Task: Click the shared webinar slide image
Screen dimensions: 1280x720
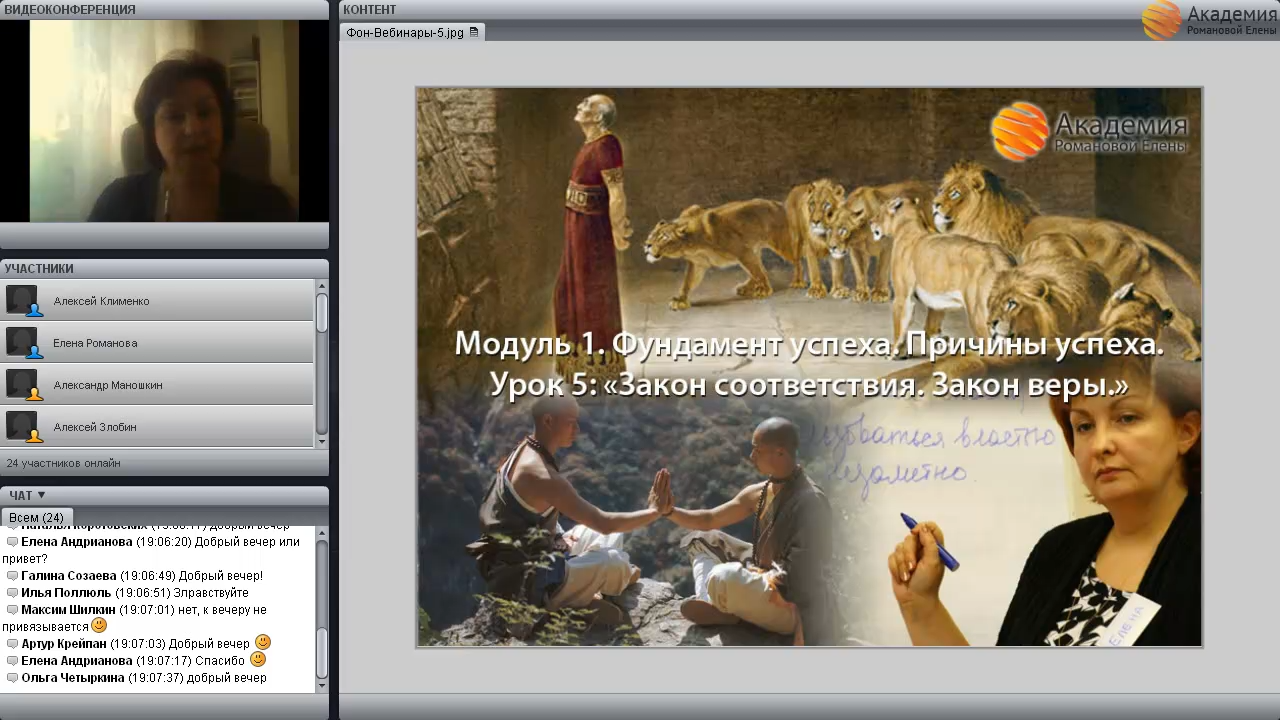Action: (x=809, y=367)
